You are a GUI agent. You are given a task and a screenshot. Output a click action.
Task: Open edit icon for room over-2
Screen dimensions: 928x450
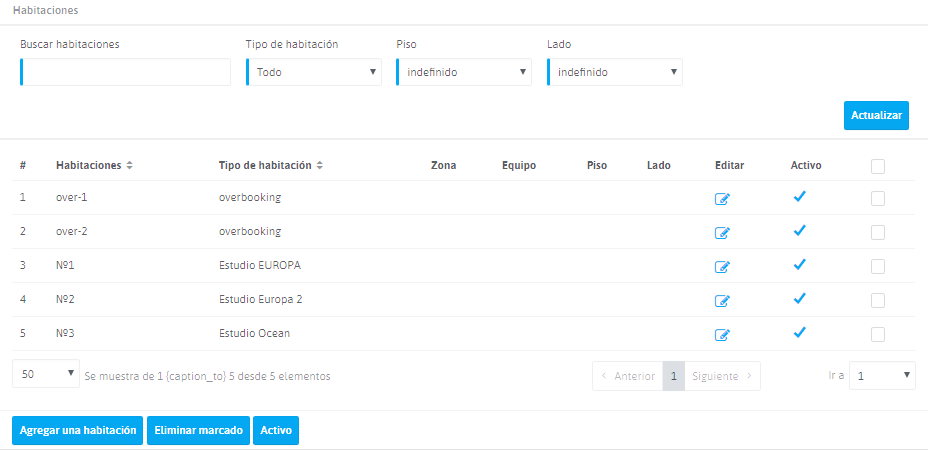coord(722,233)
